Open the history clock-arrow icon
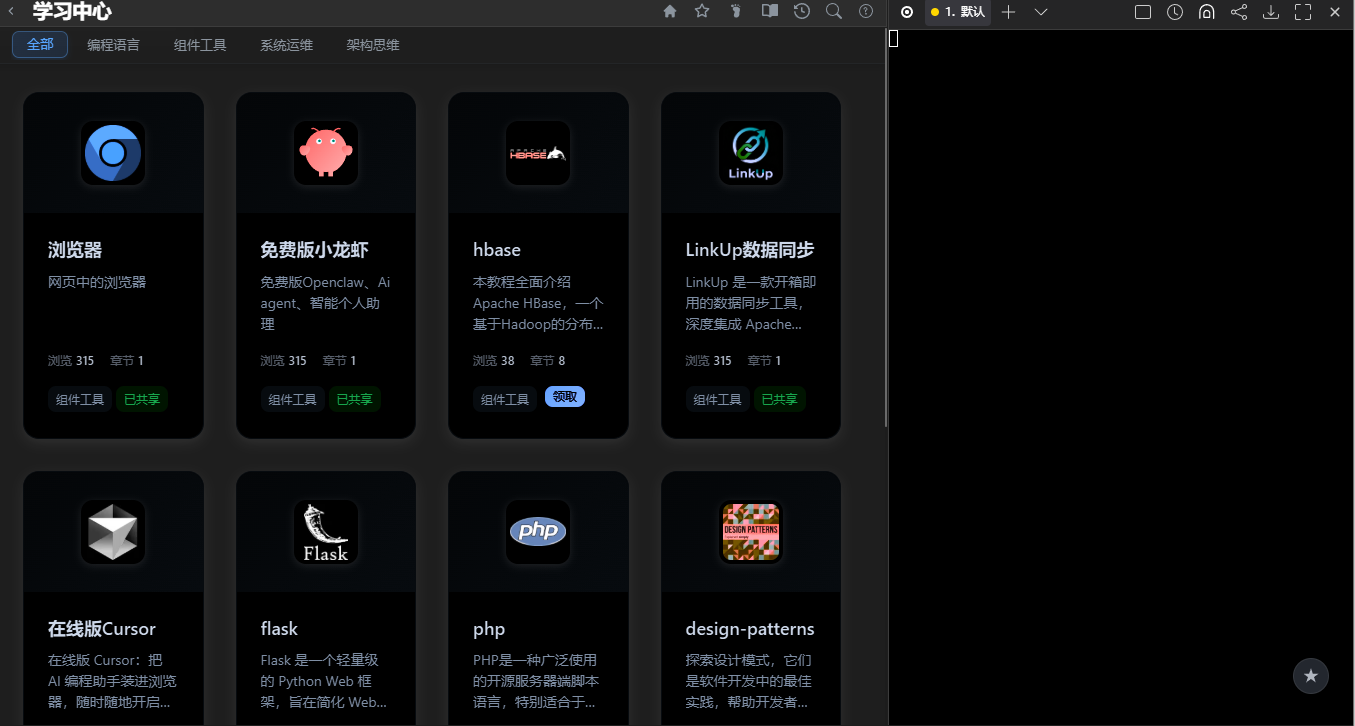 [802, 11]
